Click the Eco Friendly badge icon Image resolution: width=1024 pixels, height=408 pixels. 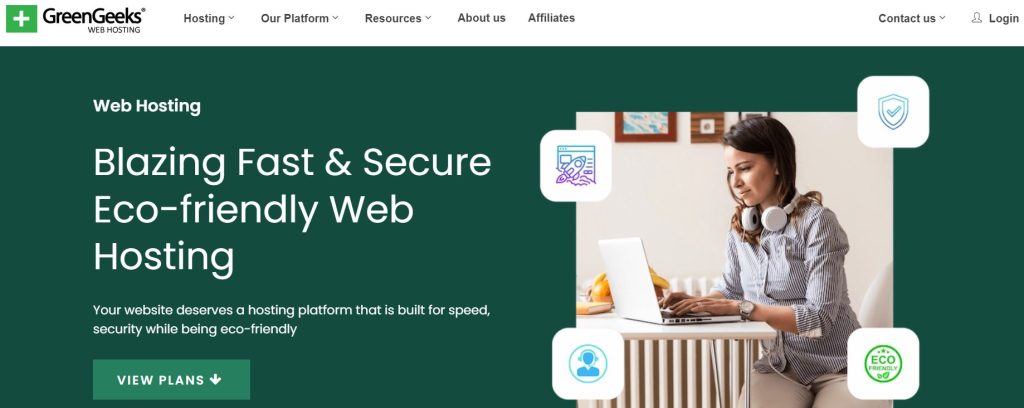tap(883, 364)
